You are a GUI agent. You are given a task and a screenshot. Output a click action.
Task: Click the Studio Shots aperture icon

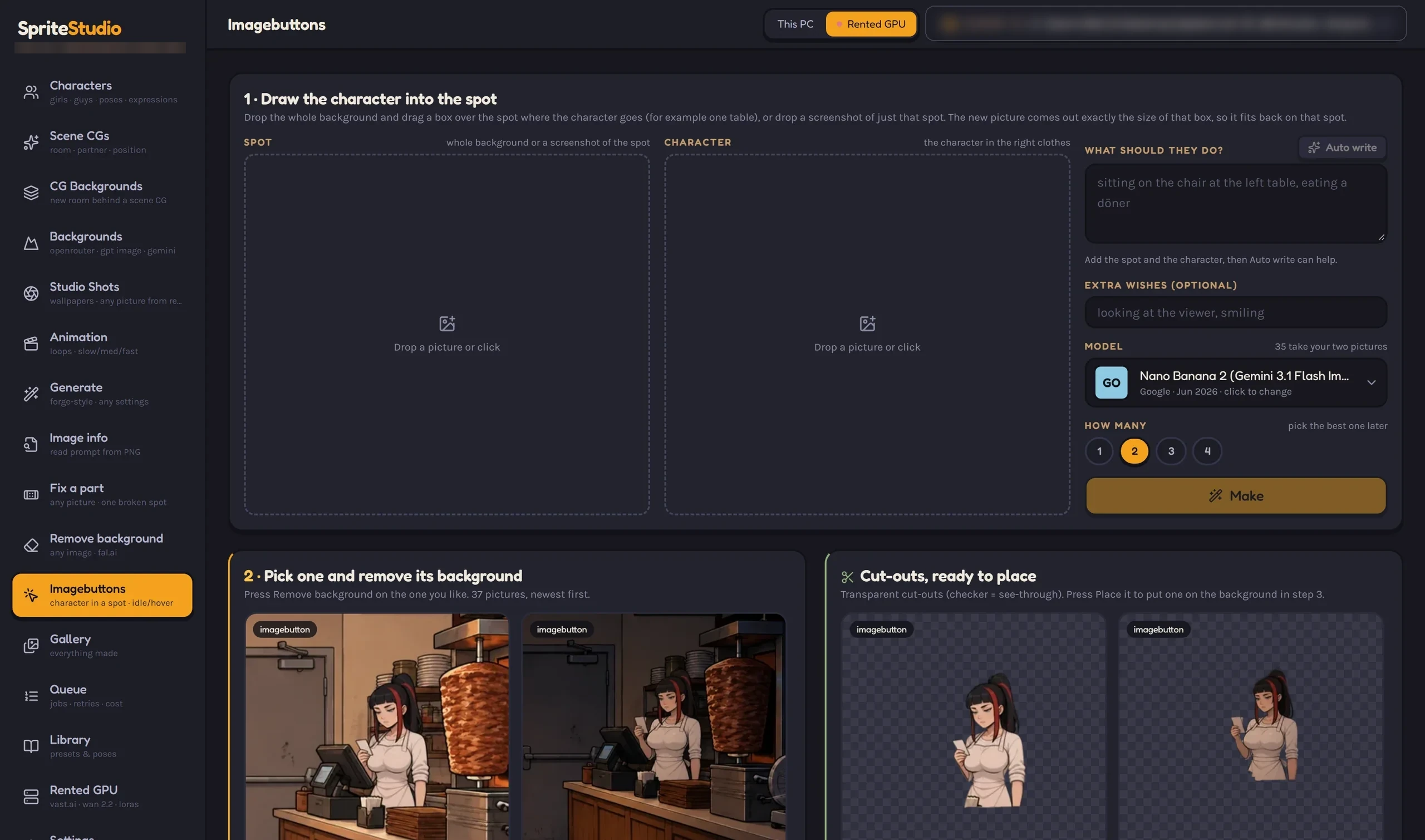(x=31, y=293)
